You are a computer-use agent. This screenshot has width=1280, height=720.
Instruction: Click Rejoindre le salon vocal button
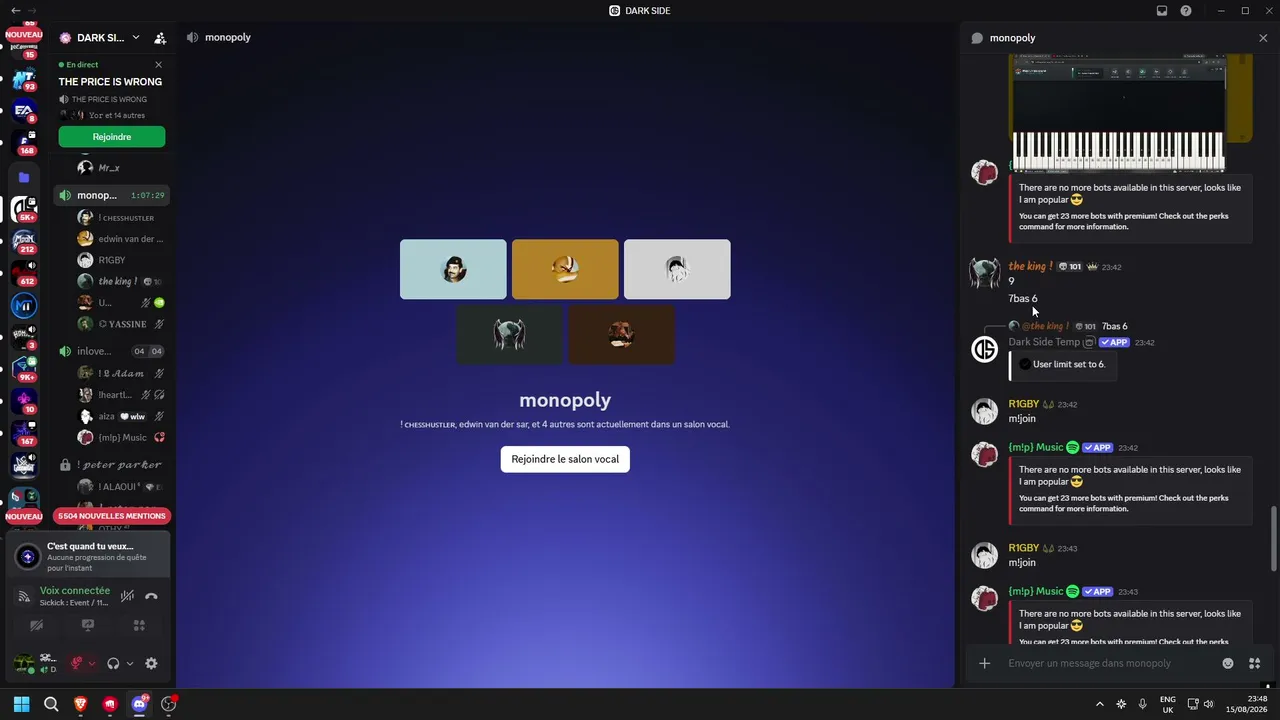tap(565, 459)
